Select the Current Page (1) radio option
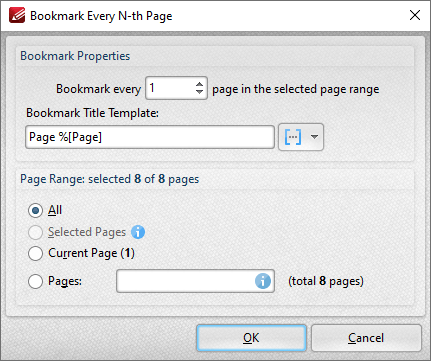The image size is (431, 361). point(35,253)
